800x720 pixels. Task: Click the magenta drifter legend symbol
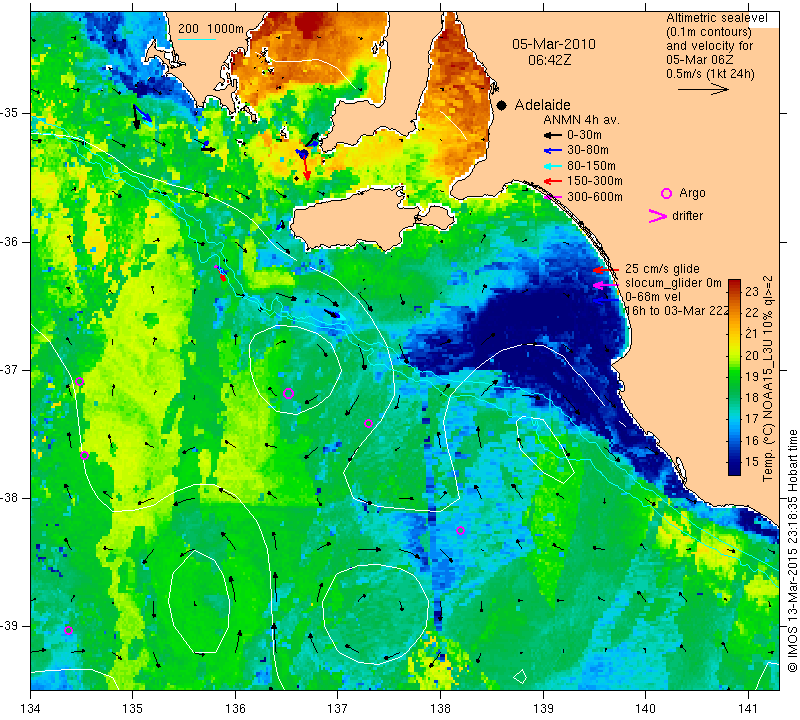coord(658,216)
